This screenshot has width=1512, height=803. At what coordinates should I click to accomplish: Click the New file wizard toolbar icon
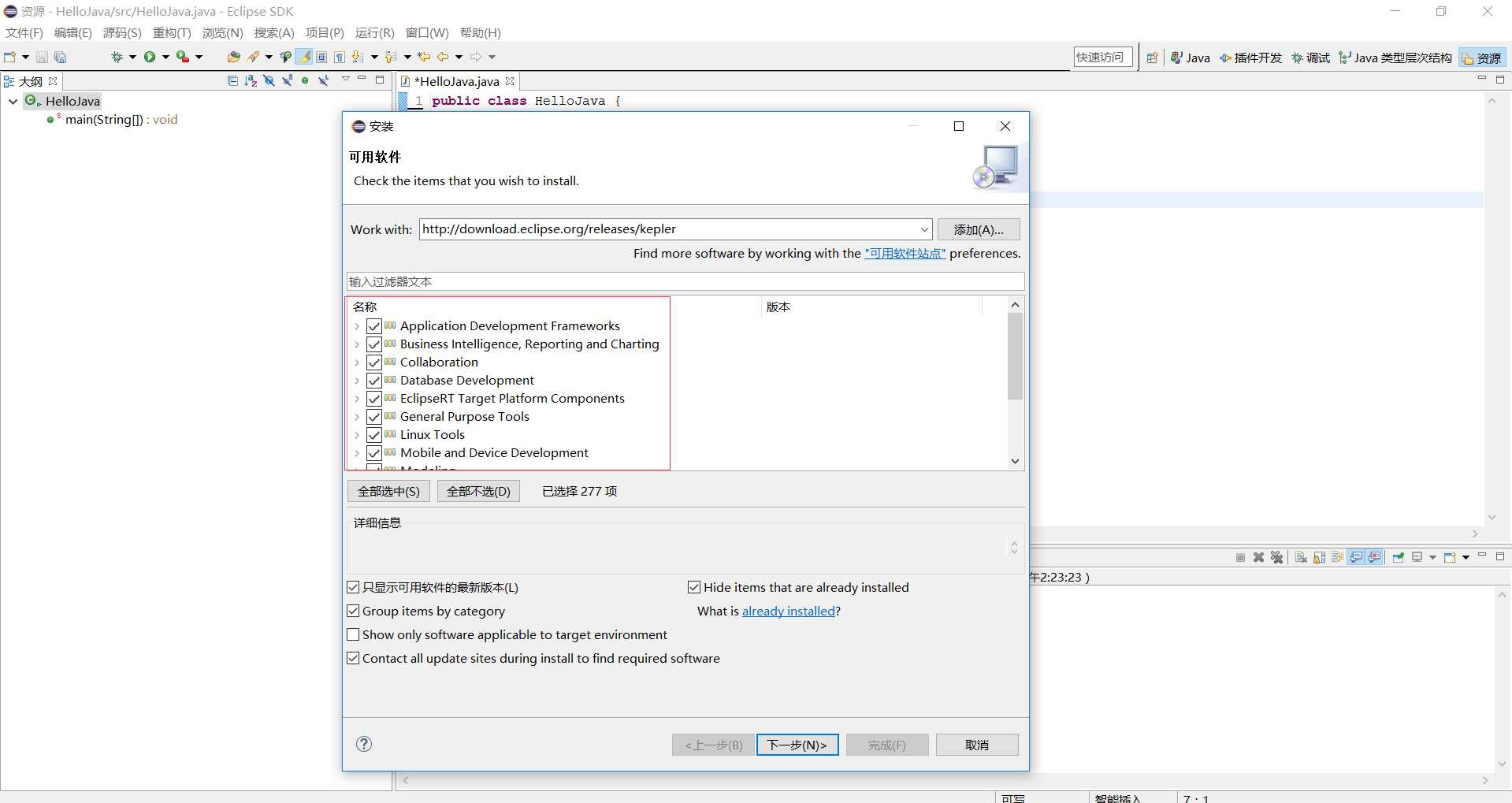pos(10,57)
